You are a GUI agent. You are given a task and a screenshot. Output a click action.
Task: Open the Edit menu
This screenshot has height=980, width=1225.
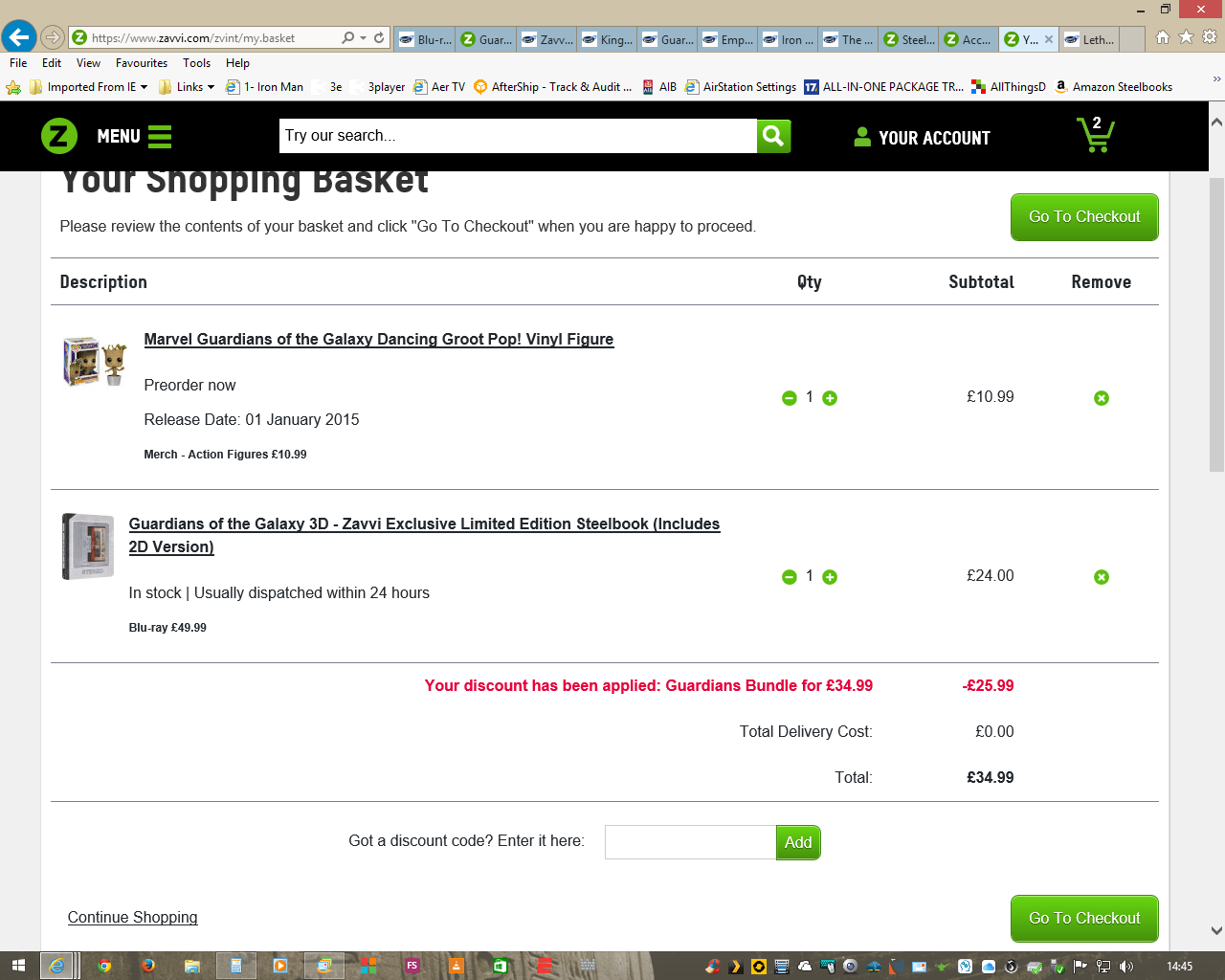pos(52,63)
